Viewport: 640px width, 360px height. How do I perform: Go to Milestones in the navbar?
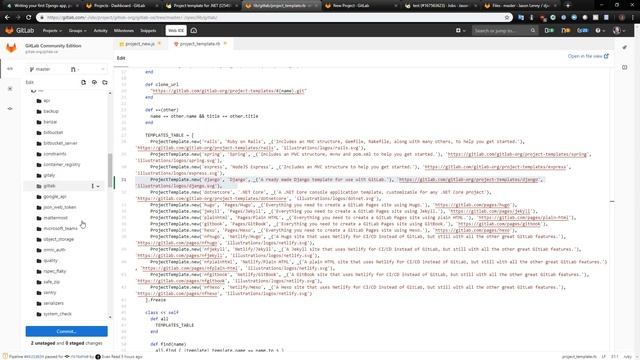coord(124,31)
